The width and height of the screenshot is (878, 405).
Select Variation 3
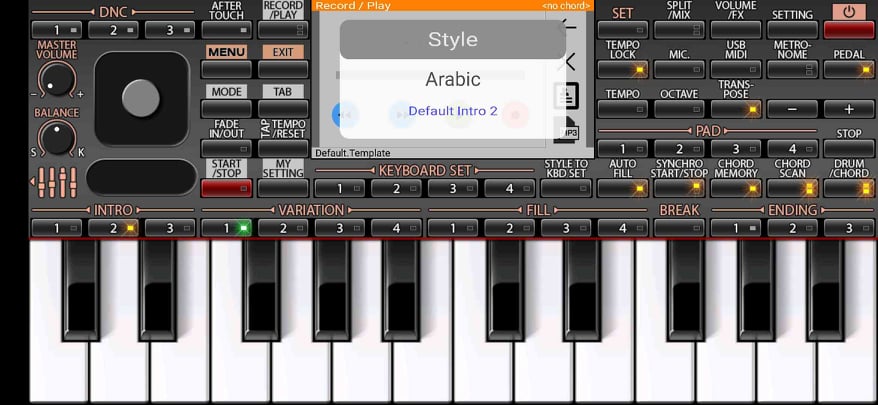pos(339,228)
